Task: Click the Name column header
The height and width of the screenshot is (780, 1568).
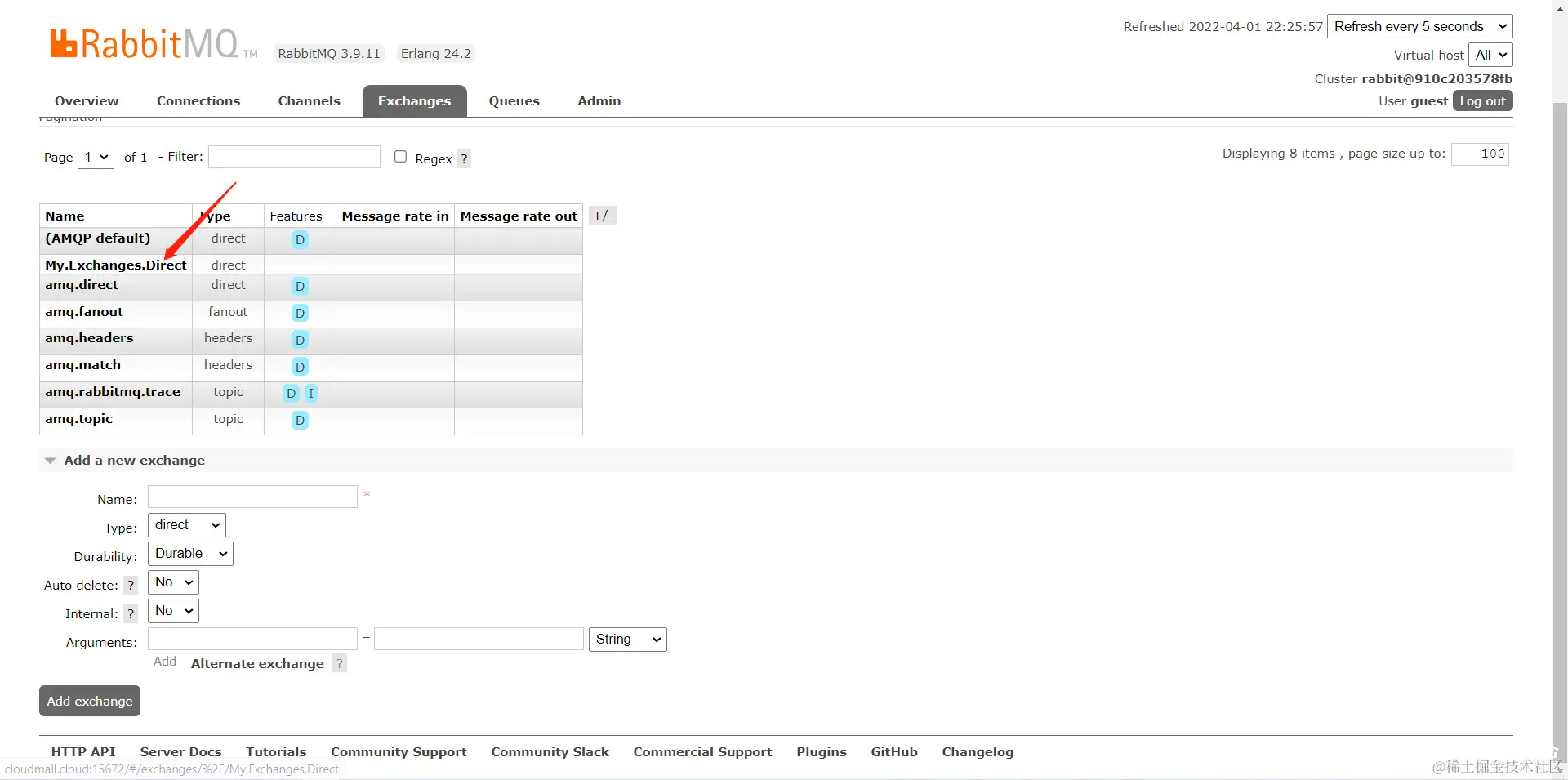Action: [x=65, y=216]
